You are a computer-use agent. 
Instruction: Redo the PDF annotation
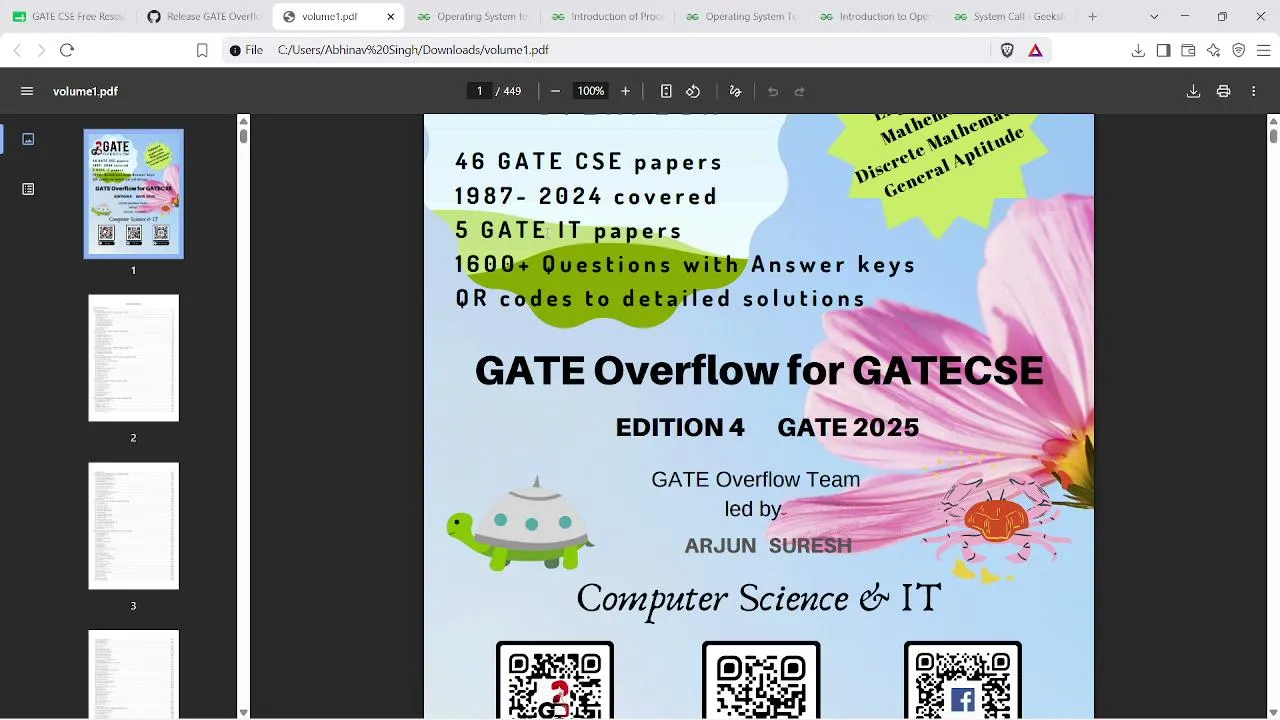click(x=799, y=91)
